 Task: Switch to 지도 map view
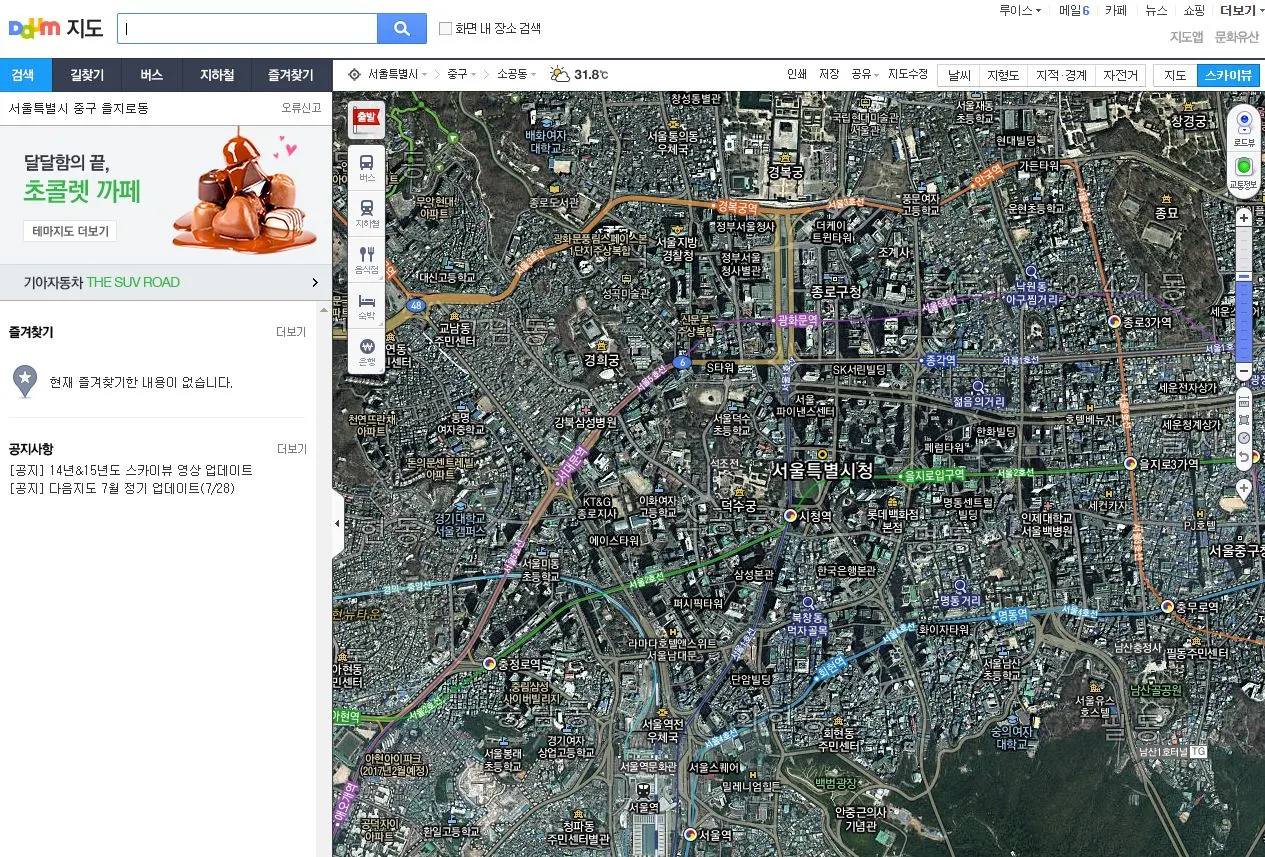1175,75
